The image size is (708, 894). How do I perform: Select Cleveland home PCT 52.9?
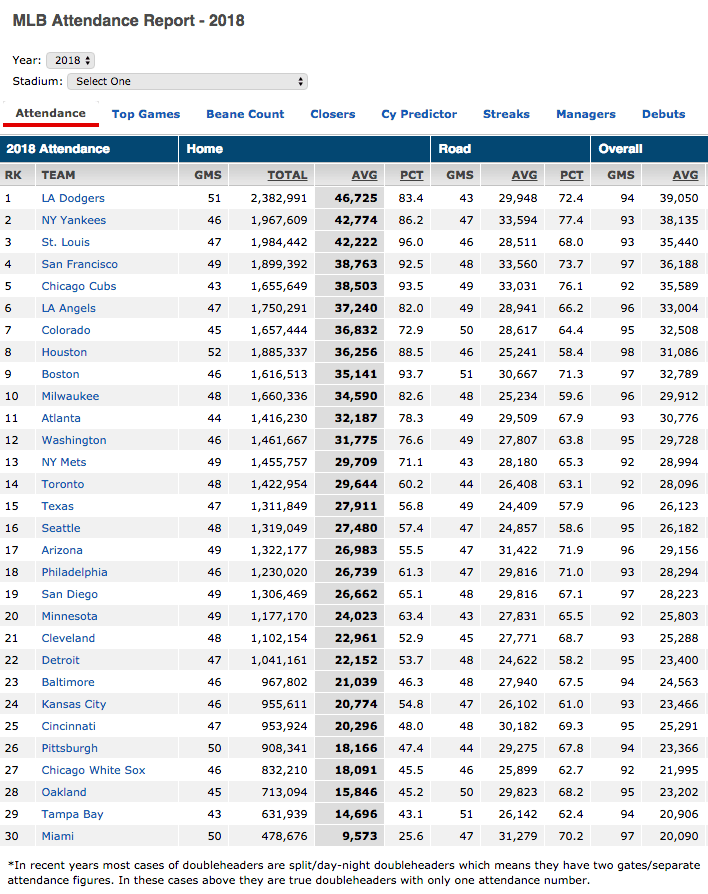point(411,639)
